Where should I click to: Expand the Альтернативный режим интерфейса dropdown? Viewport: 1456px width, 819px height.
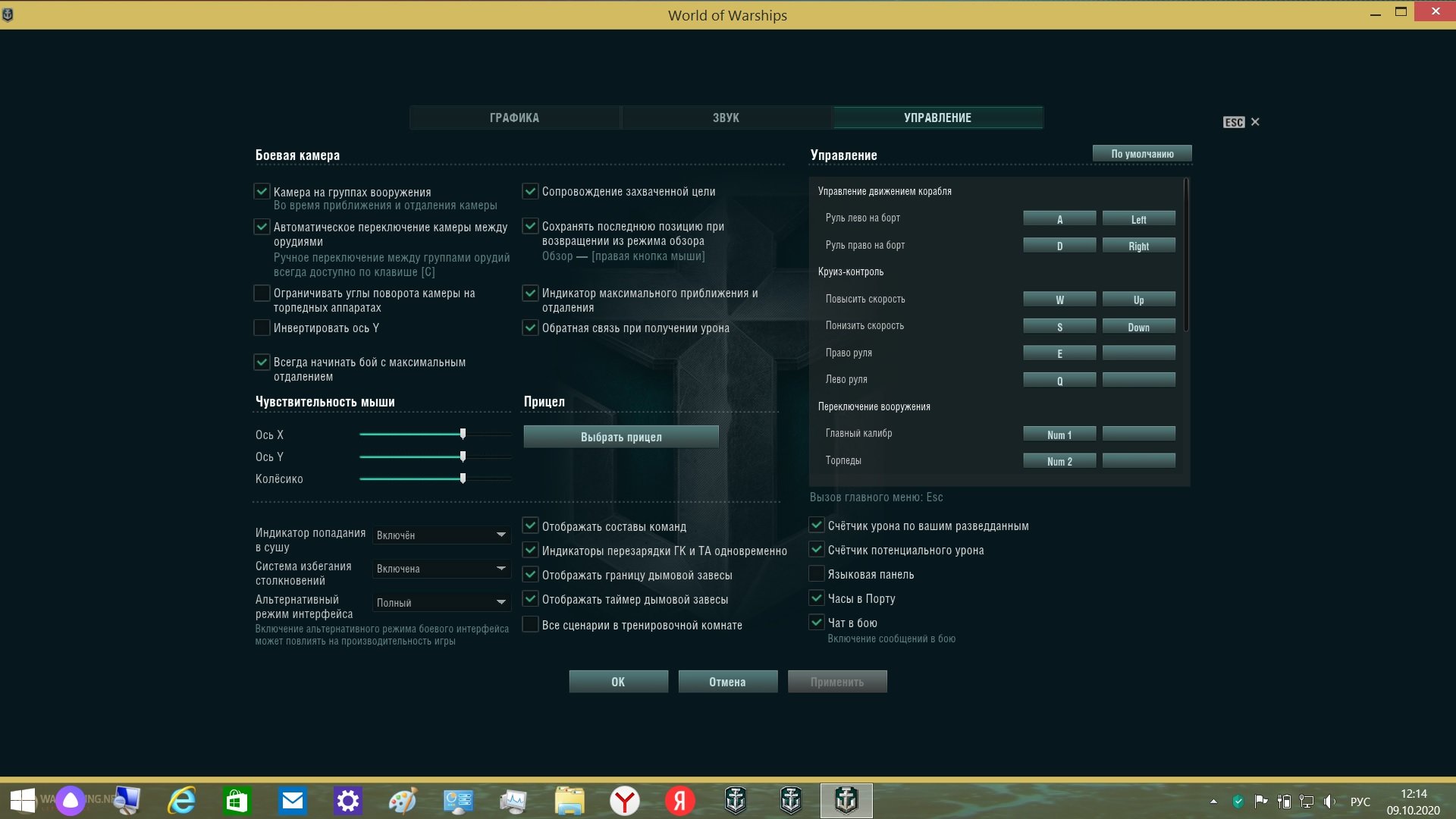pyautogui.click(x=441, y=603)
